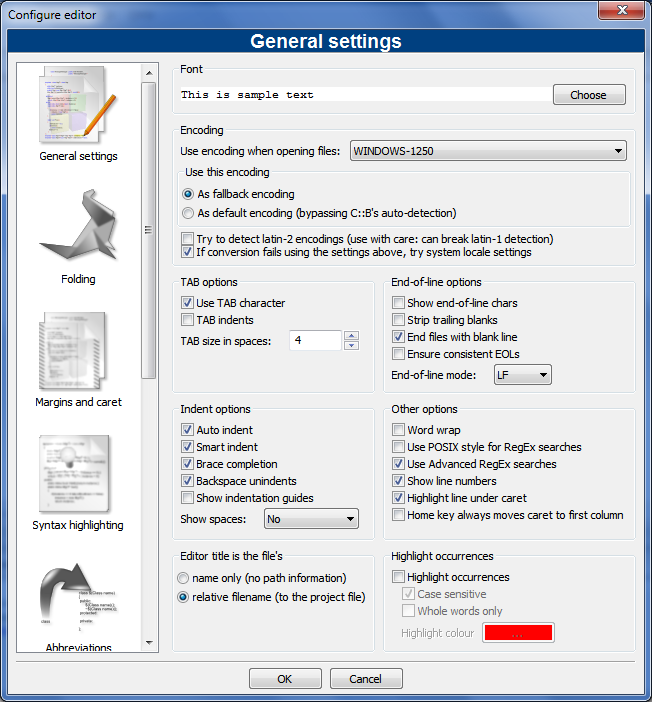The image size is (652, 702).
Task: Toggle Show indentation guides checkbox
Action: (187, 498)
